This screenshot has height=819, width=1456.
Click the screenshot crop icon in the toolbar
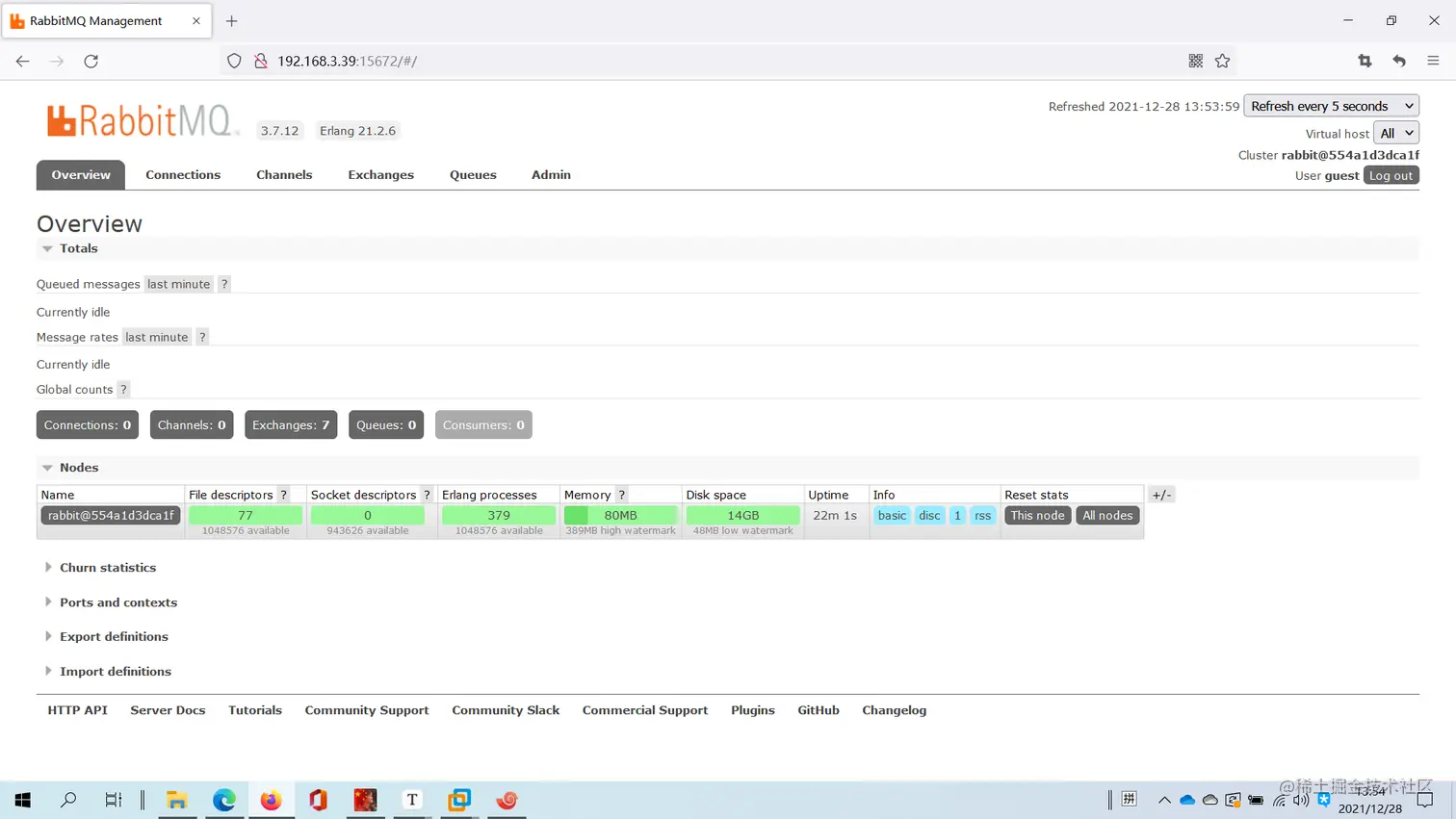[x=1365, y=61]
